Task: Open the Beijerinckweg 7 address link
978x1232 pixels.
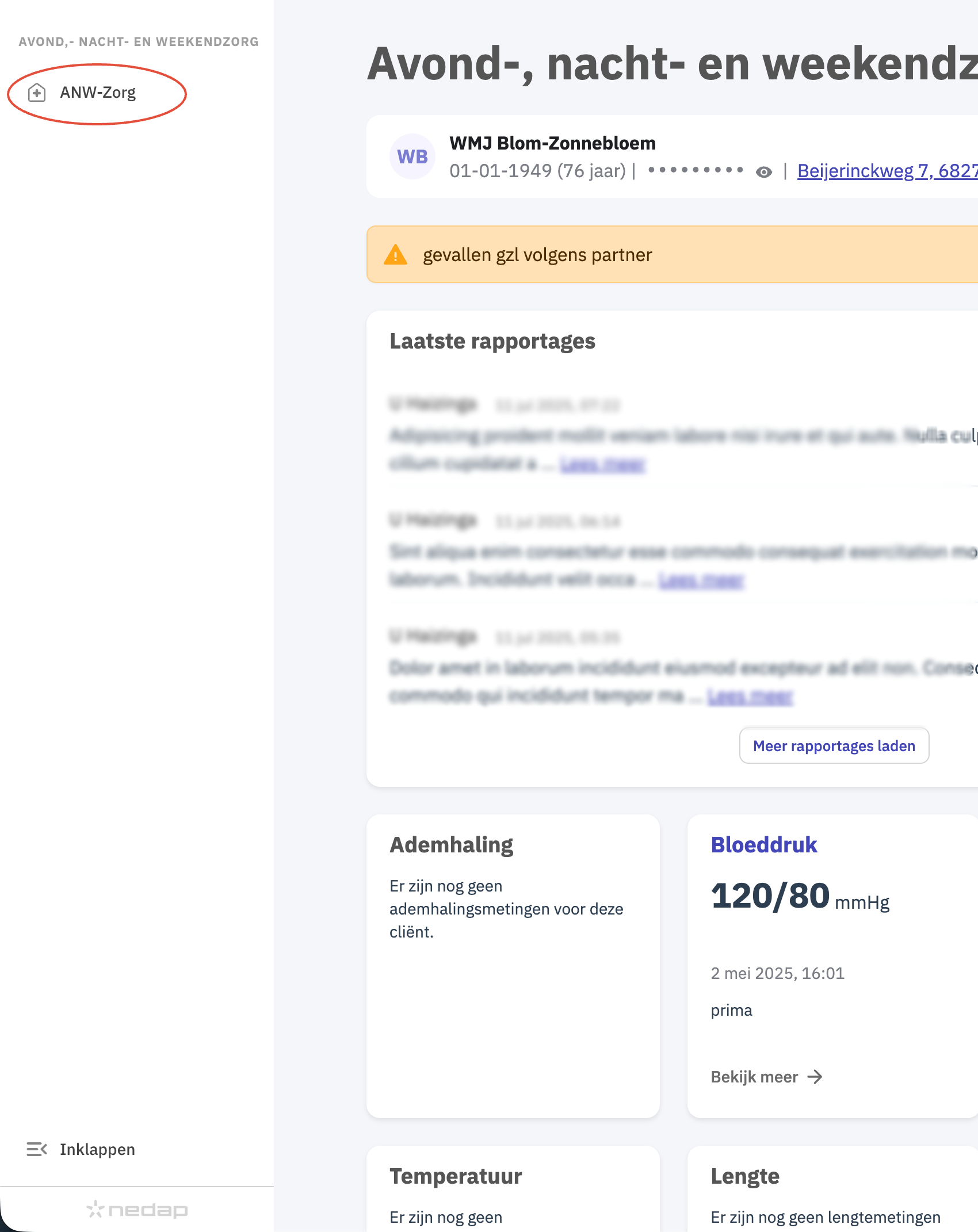Action: point(888,171)
